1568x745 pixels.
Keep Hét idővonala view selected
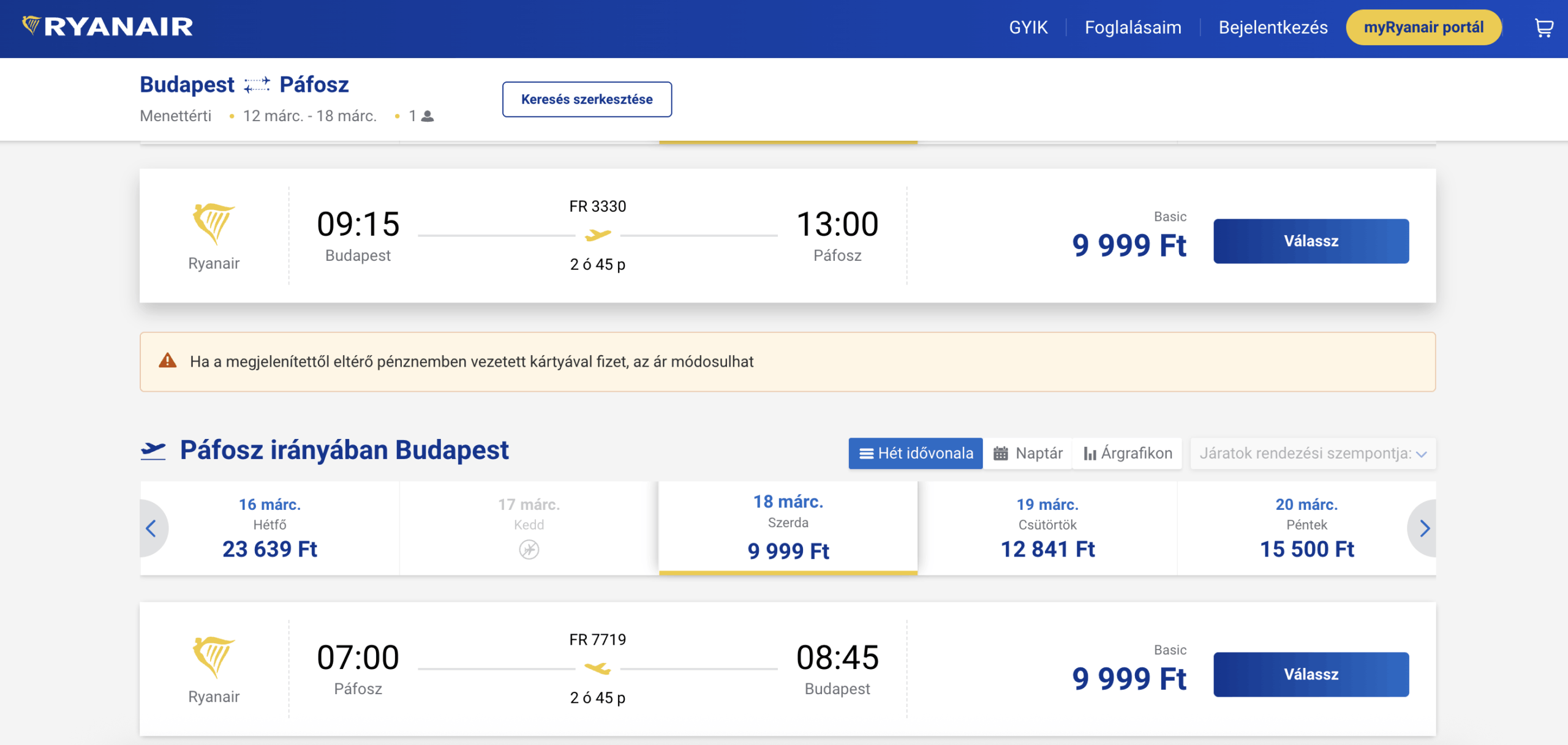pos(915,454)
